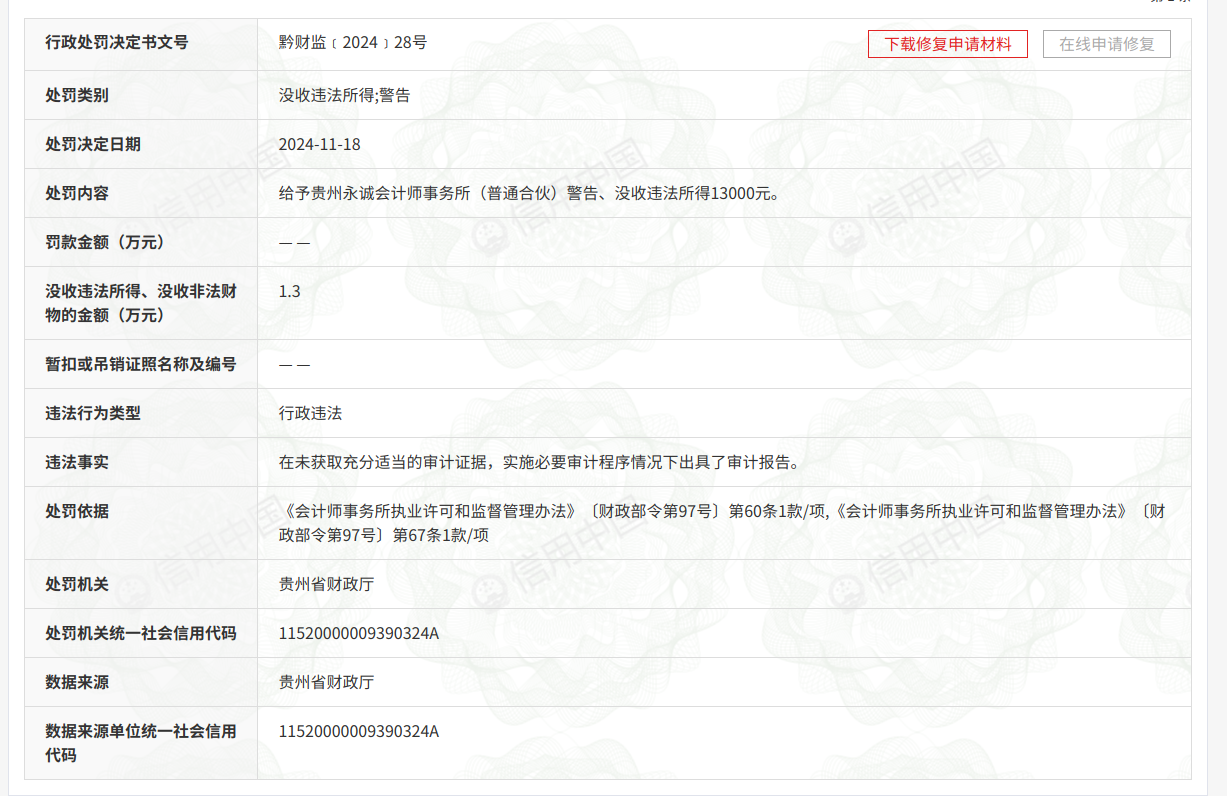
Task: Select the decision date 2024-11-18
Action: pos(319,145)
